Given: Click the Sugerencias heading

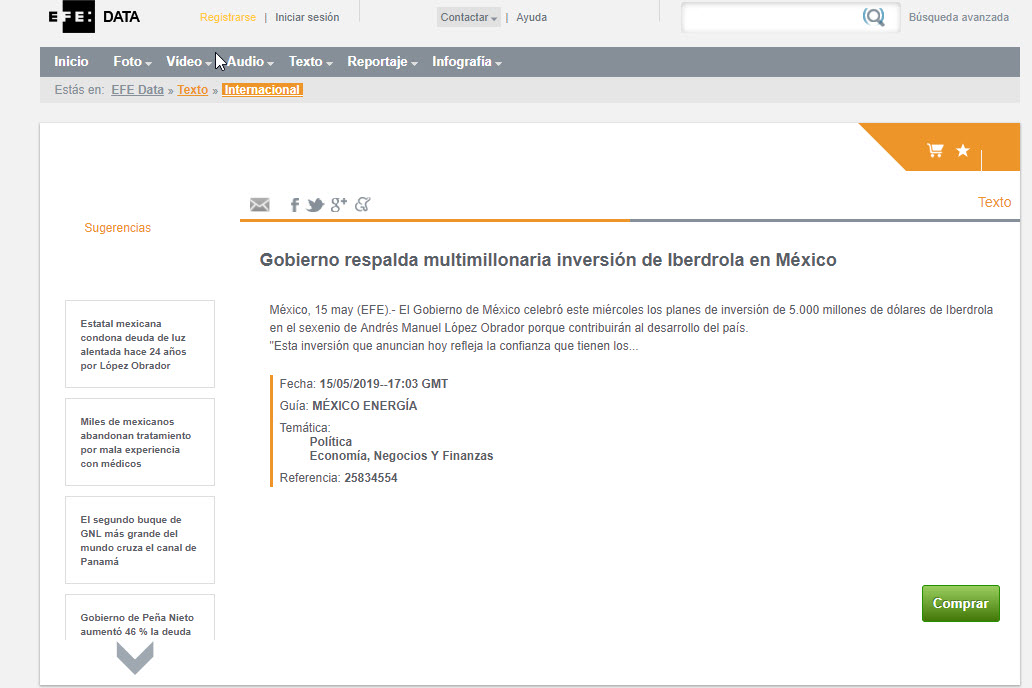Looking at the screenshot, I should pos(117,228).
